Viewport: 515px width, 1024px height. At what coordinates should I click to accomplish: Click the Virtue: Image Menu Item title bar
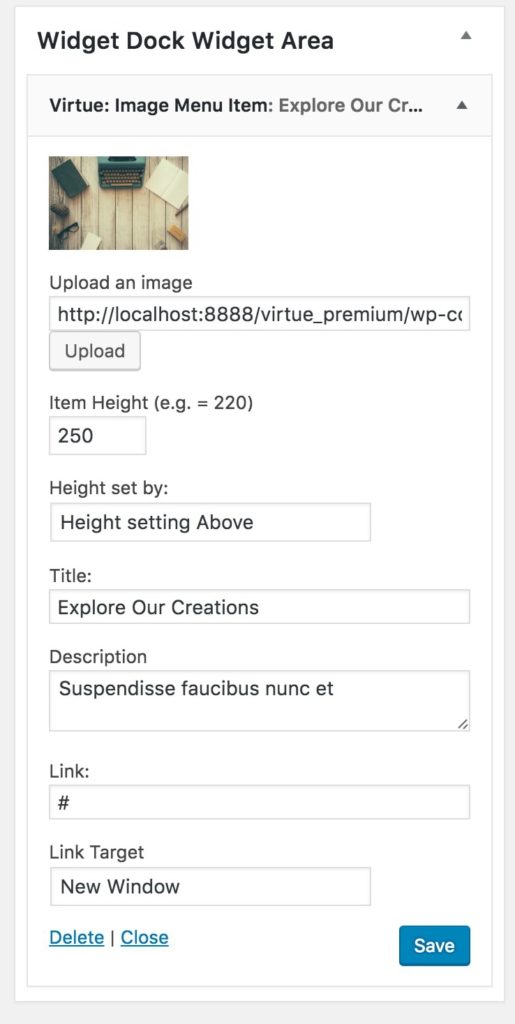coord(259,105)
